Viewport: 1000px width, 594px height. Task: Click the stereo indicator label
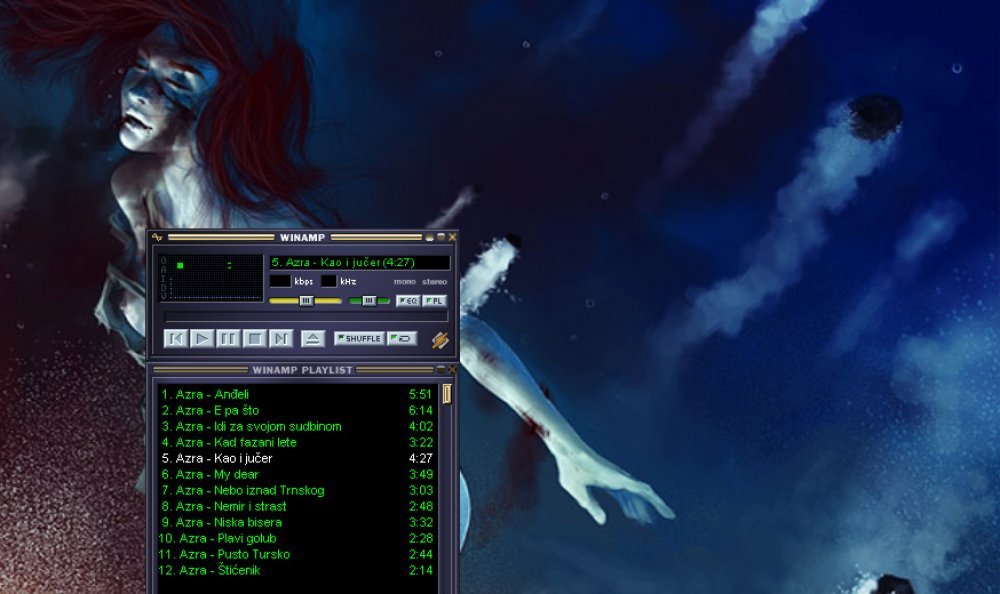tap(434, 281)
